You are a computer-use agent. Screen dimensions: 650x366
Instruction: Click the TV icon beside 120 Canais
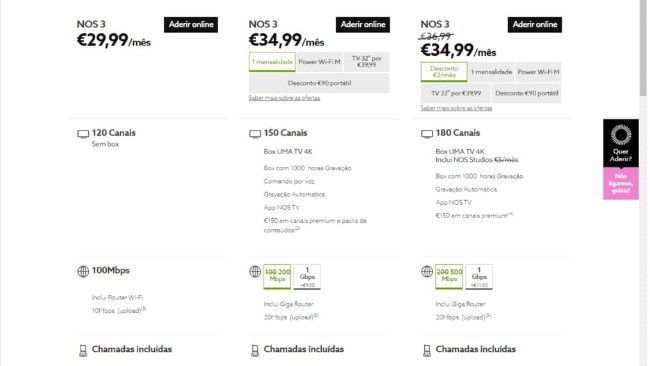[83, 133]
